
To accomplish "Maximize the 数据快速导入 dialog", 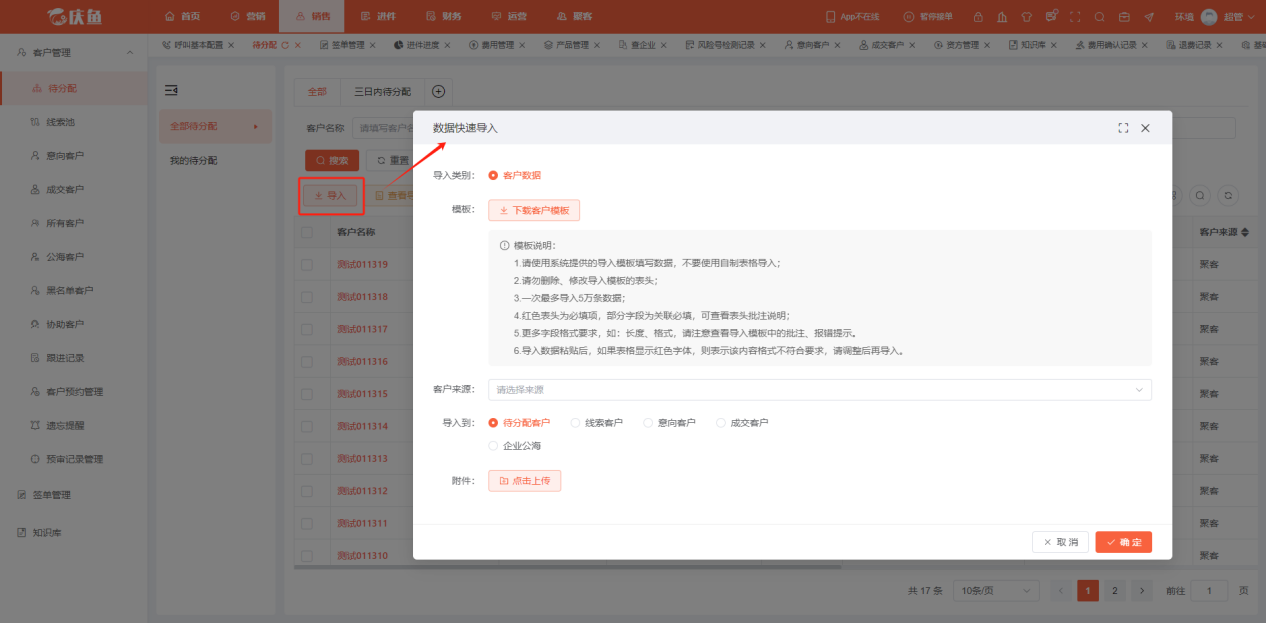I will pos(1123,128).
